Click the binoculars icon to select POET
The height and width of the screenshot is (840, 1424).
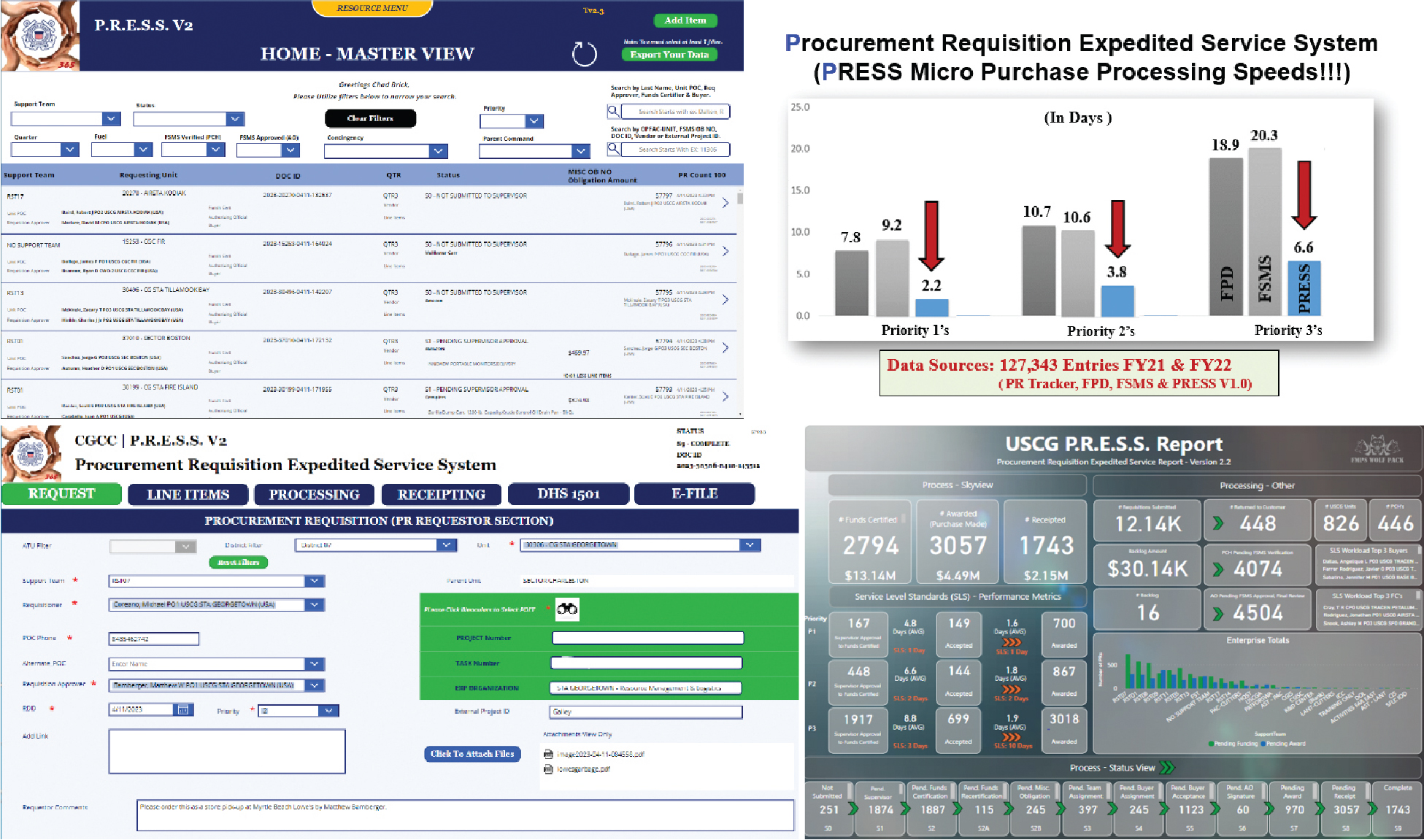pos(567,609)
